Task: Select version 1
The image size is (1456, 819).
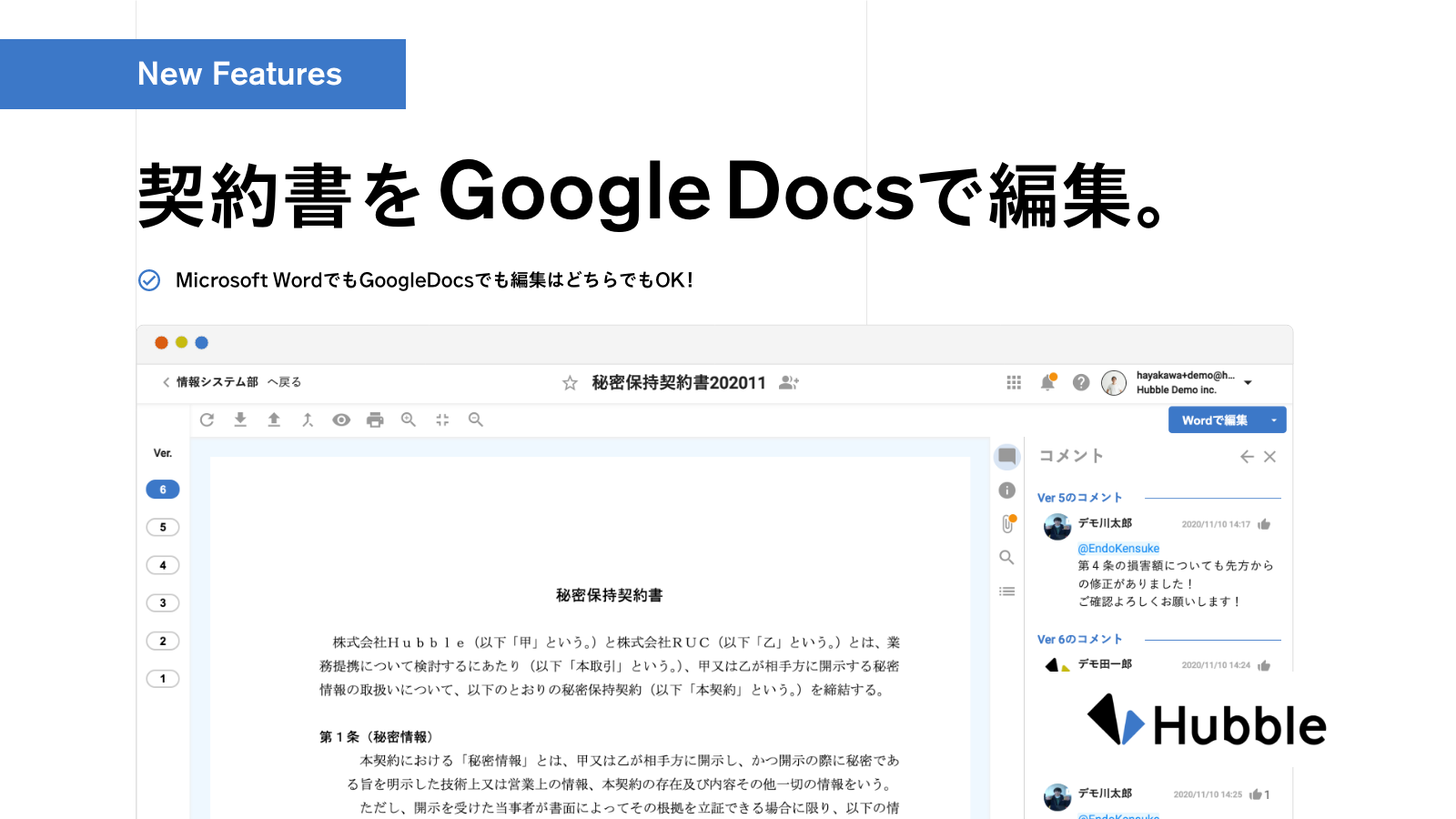Action: click(x=163, y=679)
